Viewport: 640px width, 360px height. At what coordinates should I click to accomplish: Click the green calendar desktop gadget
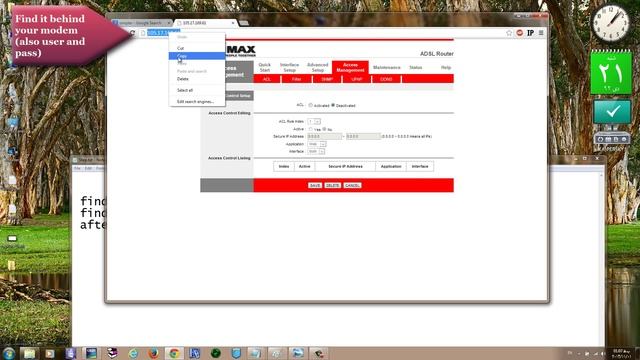click(611, 73)
